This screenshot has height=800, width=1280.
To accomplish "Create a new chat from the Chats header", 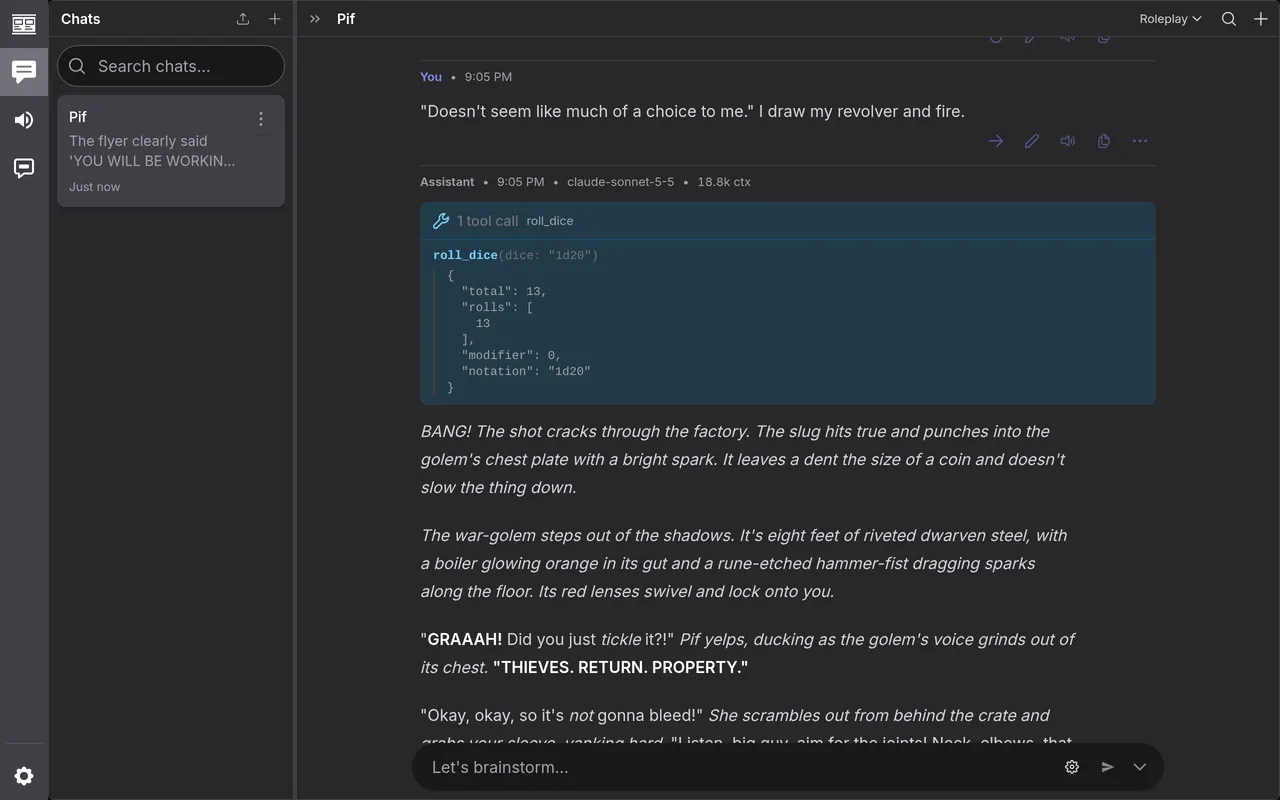I will (275, 19).
